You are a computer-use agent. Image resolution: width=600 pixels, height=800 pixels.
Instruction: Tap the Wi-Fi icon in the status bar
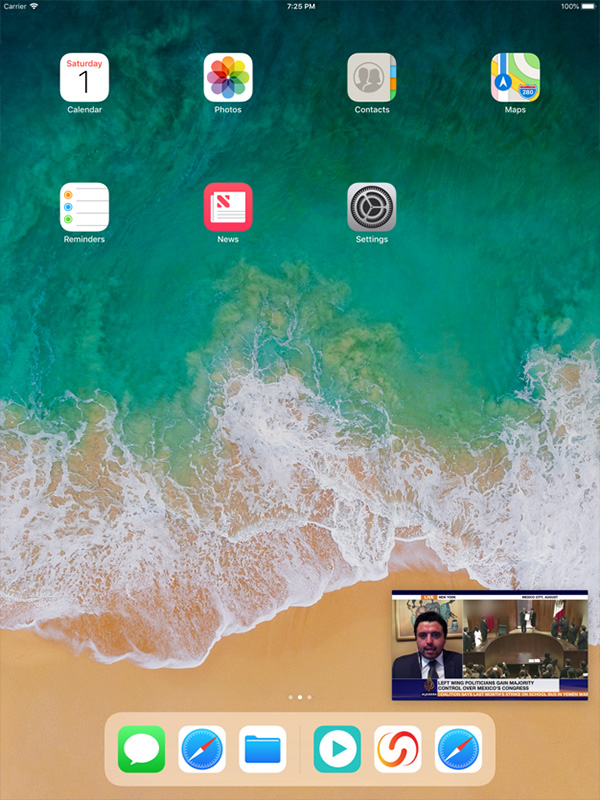(x=34, y=6)
